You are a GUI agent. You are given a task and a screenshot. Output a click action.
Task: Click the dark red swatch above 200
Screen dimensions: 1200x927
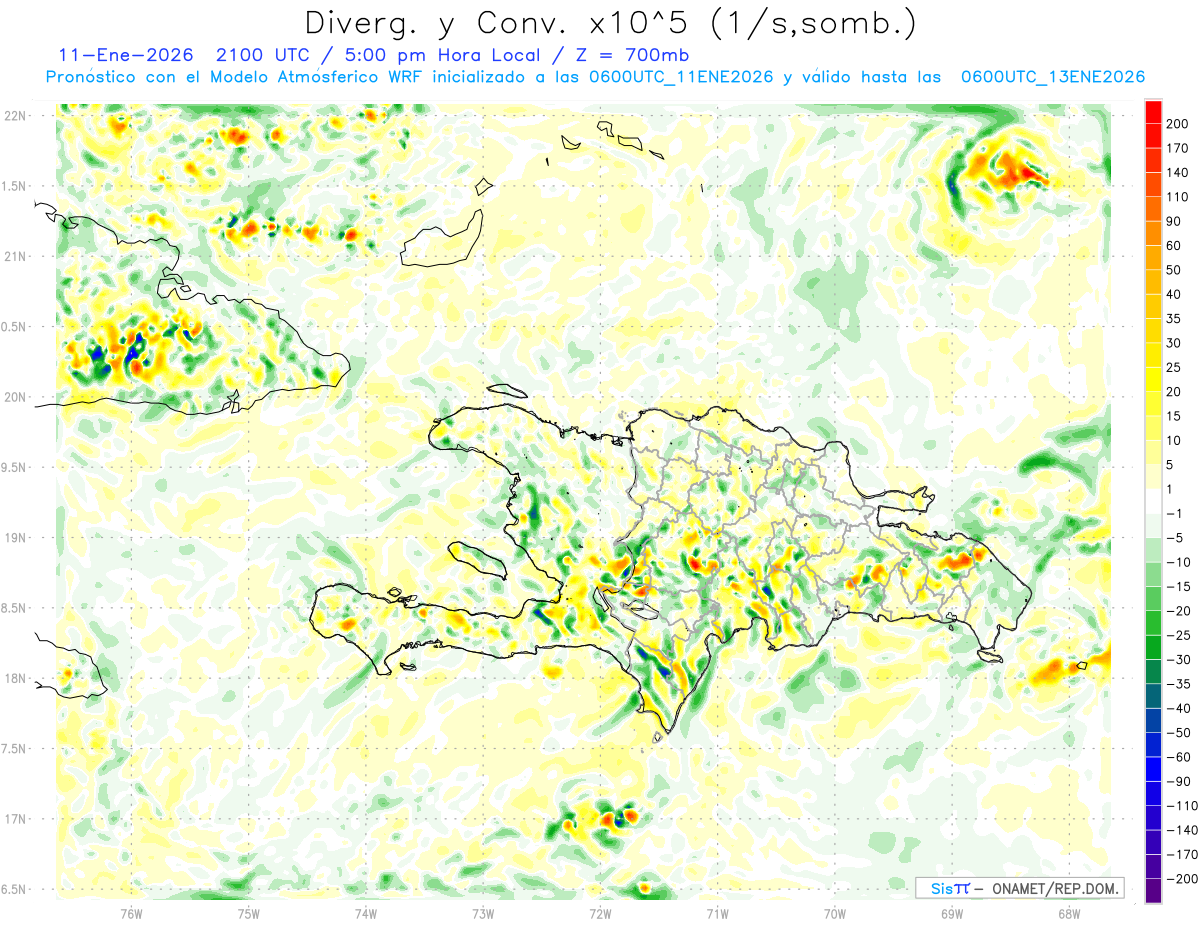point(1154,111)
